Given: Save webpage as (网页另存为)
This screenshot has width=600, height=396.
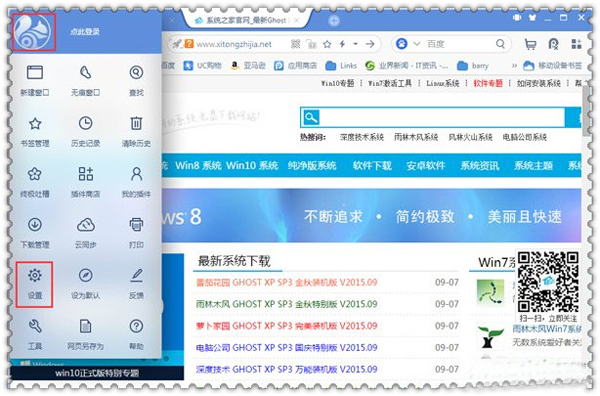Looking at the screenshot, I should pos(85,334).
